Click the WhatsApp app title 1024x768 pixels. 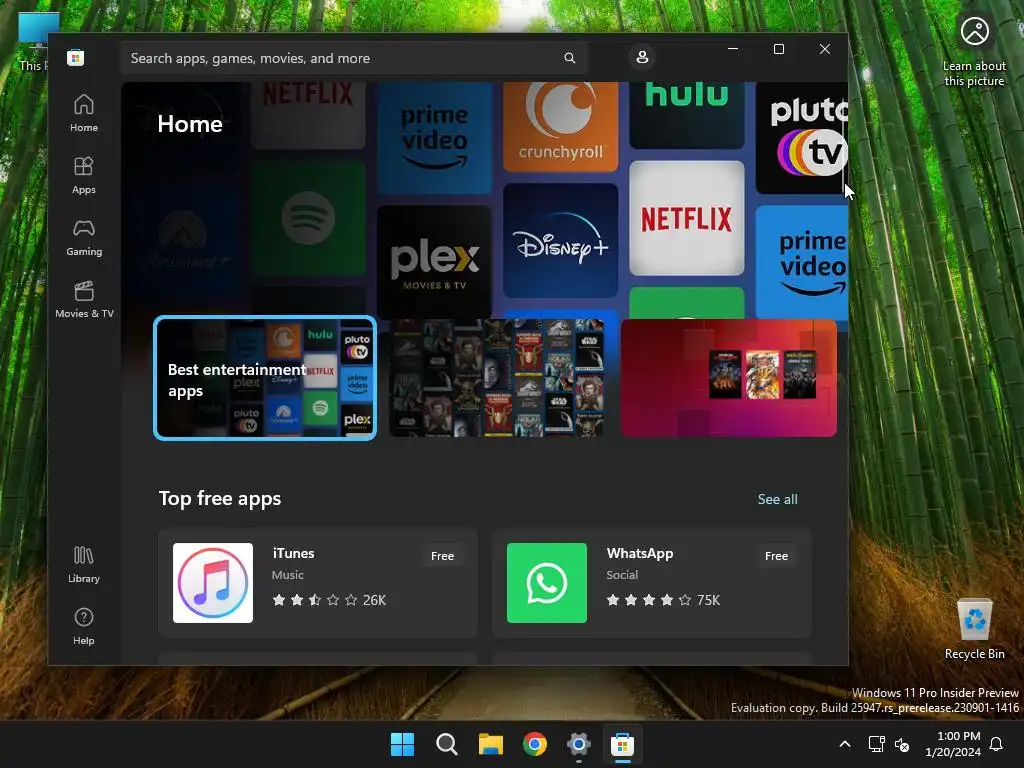[639, 553]
